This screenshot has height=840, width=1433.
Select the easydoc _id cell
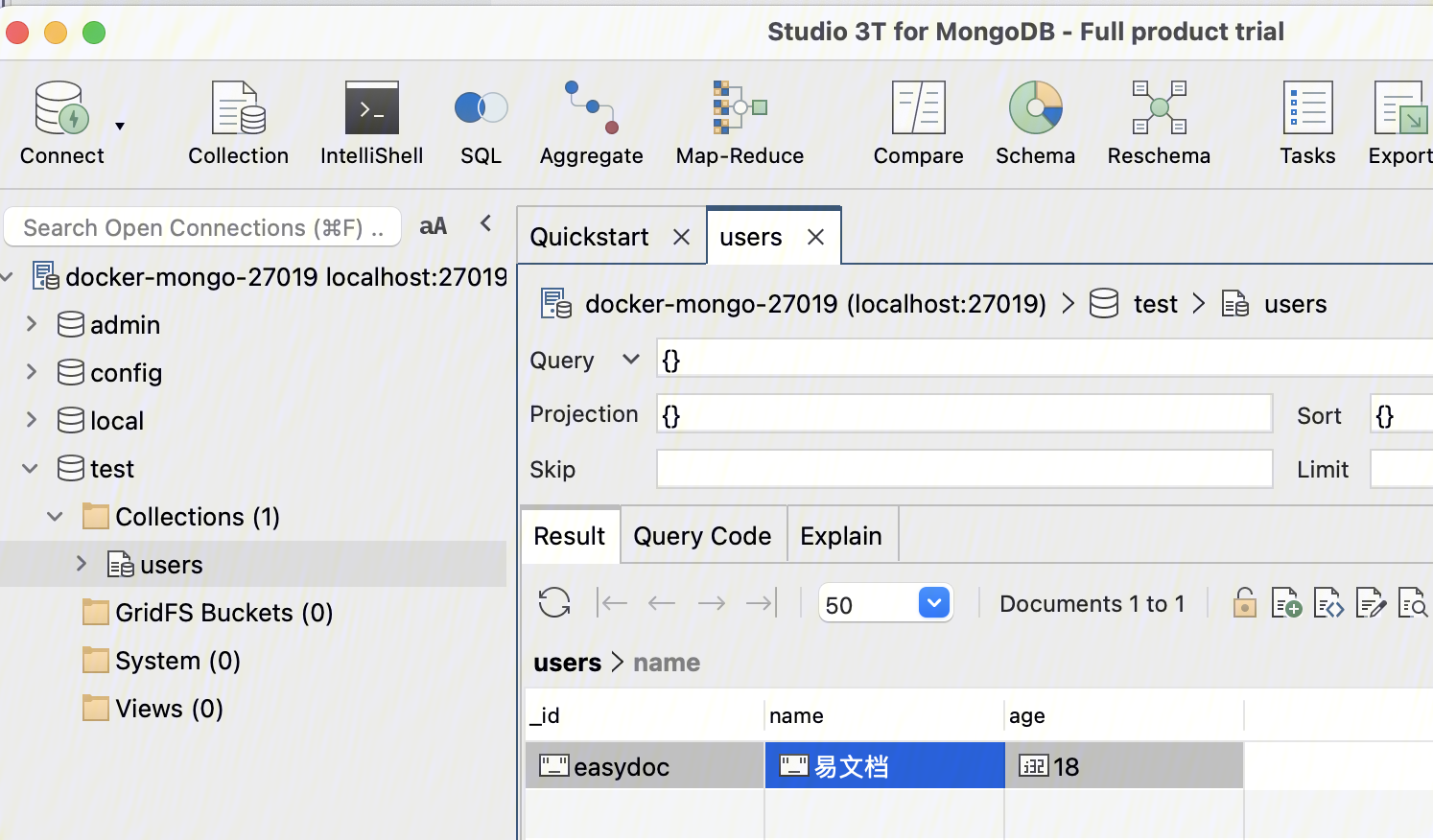tap(645, 766)
